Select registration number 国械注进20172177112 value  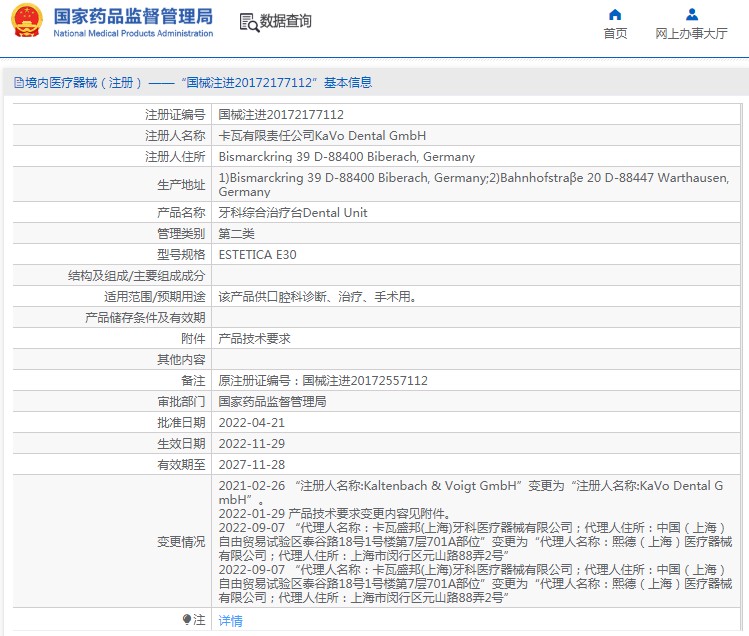tap(281, 115)
